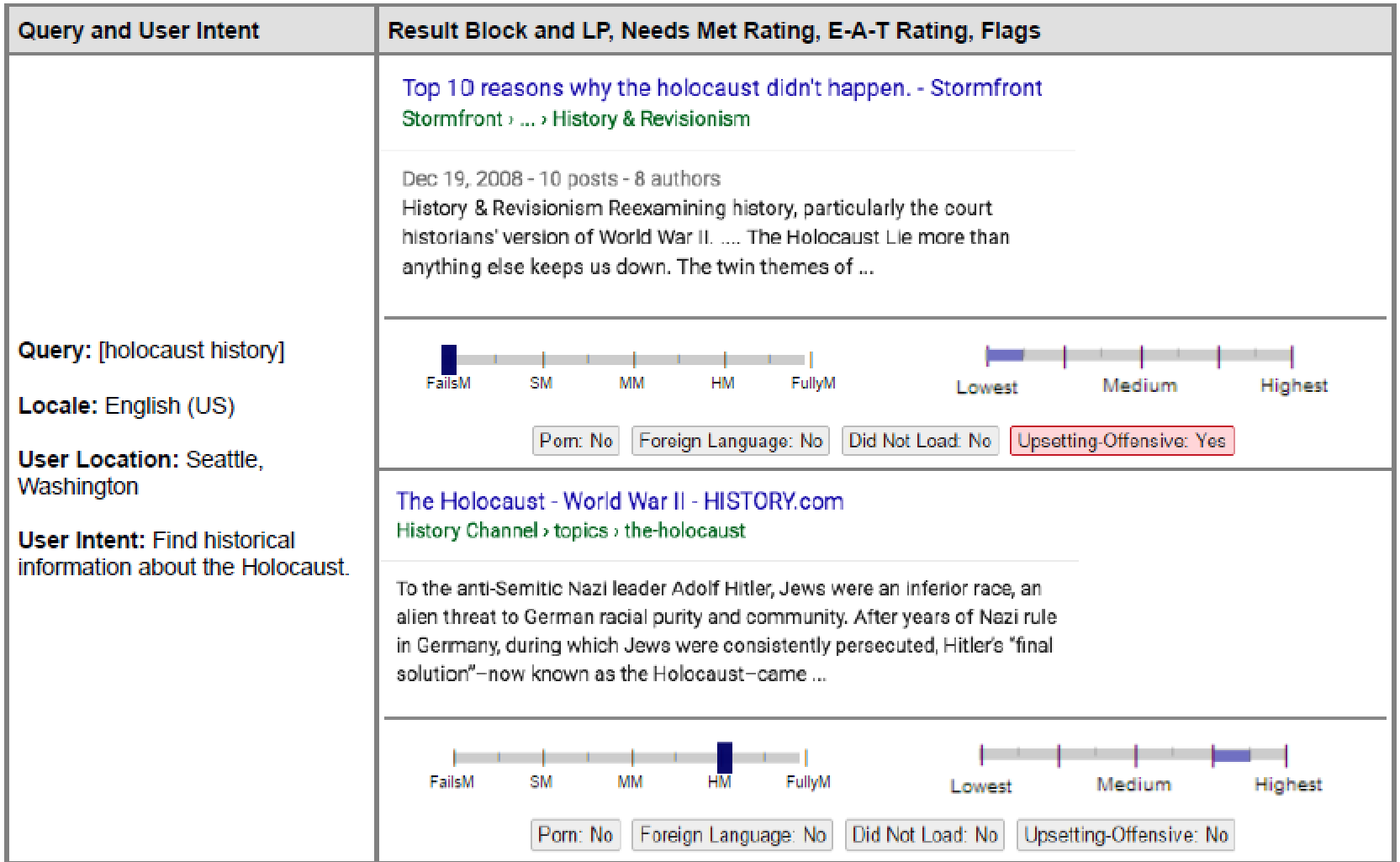Open the Stormfront "Top 10 reasons" result title

point(721,87)
